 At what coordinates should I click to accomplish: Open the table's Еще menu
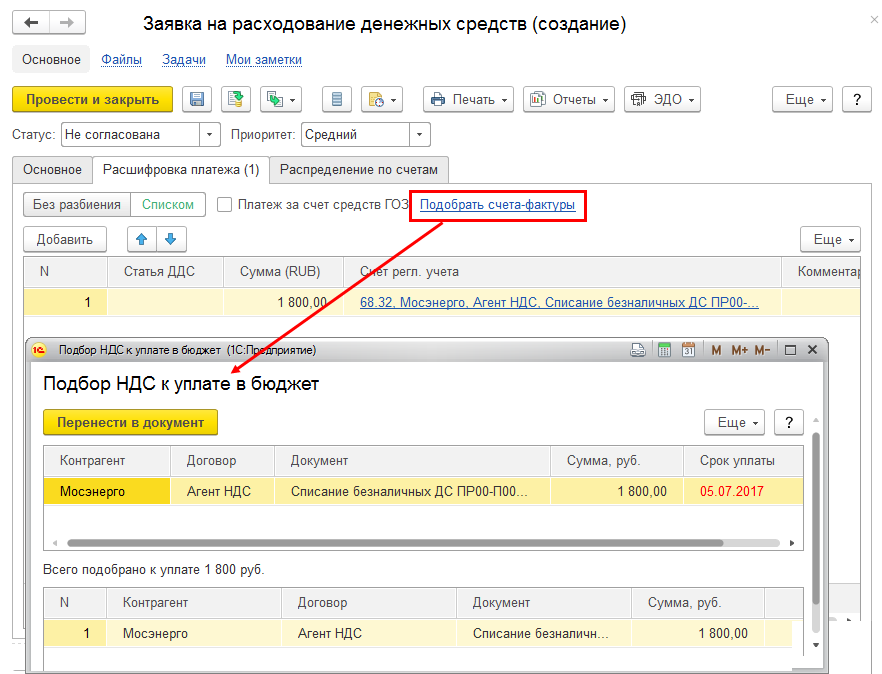(x=830, y=240)
